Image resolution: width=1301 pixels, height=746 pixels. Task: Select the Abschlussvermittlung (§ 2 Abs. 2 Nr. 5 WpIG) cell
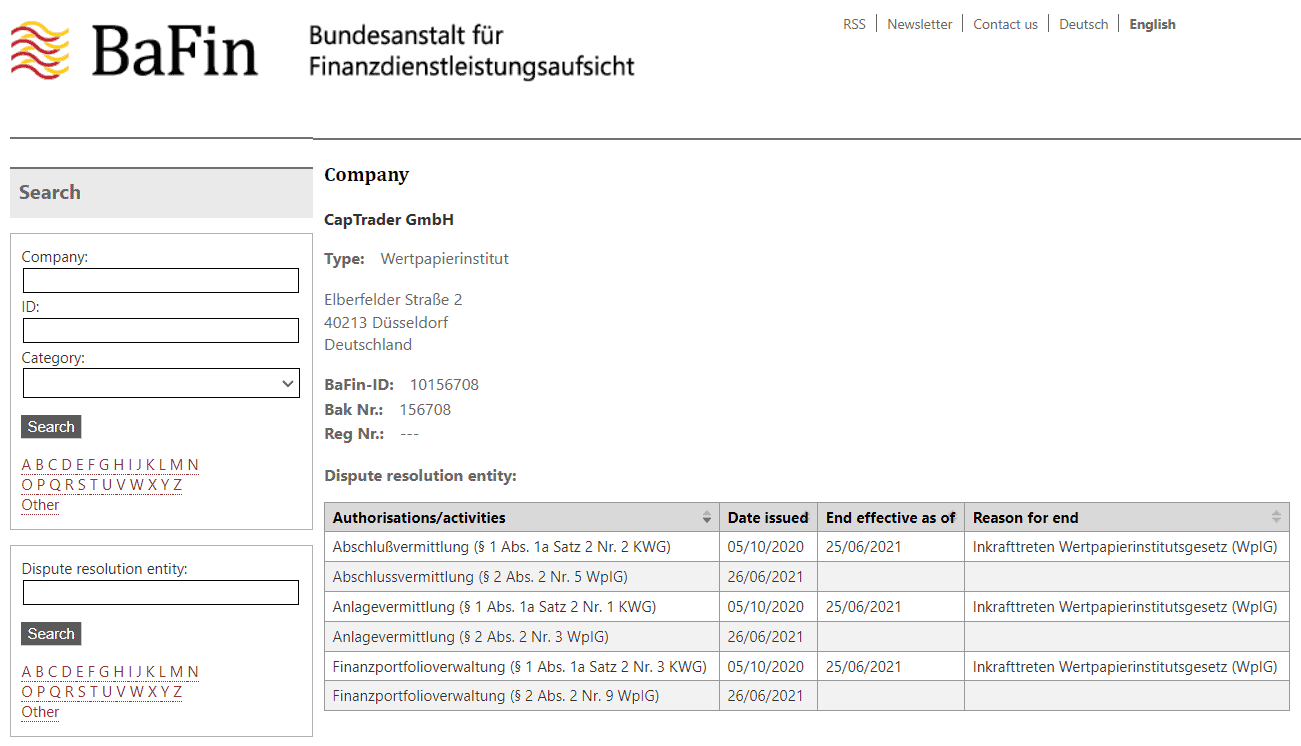[522, 577]
